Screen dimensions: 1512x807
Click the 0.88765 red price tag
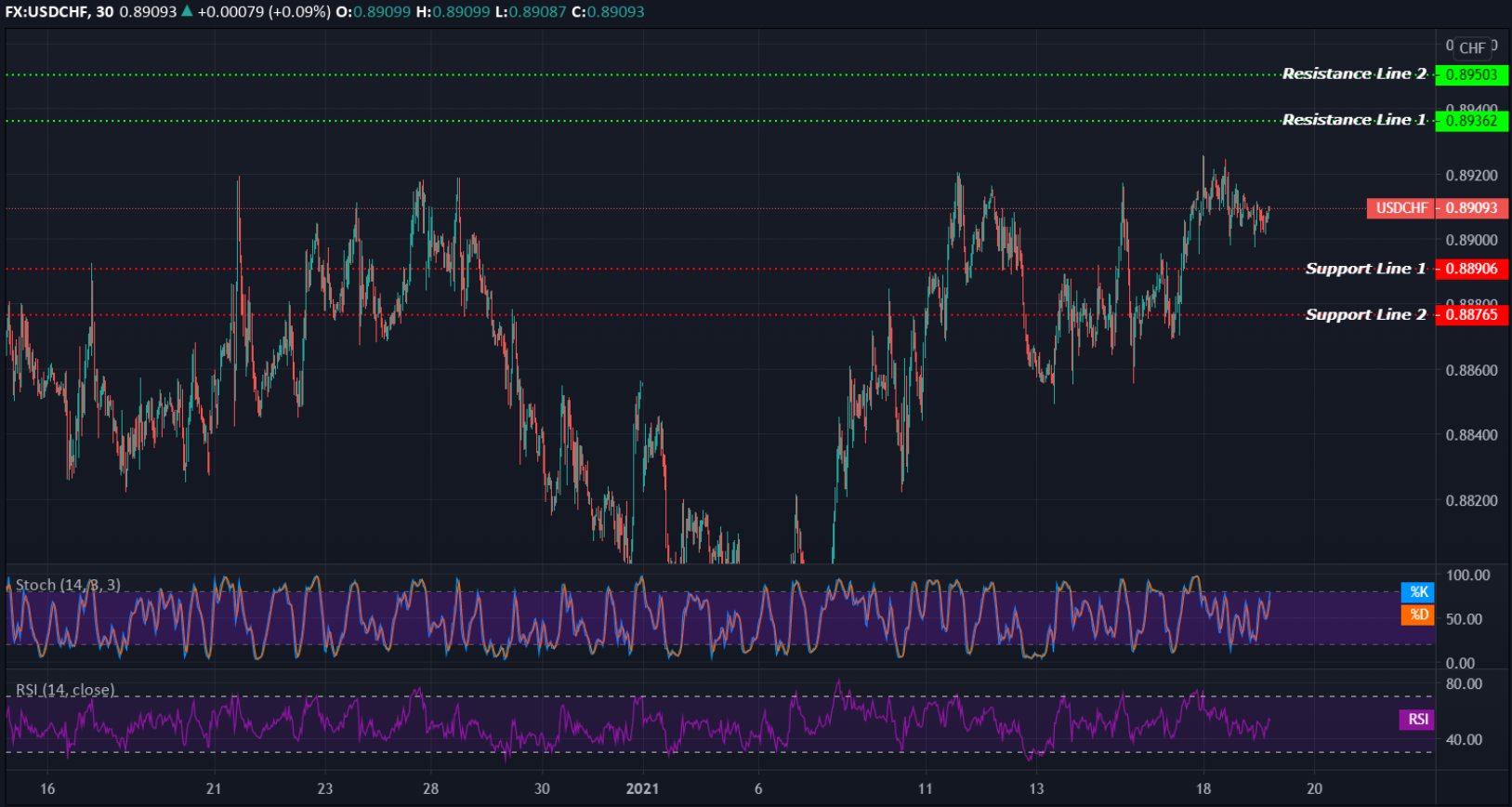1472,315
